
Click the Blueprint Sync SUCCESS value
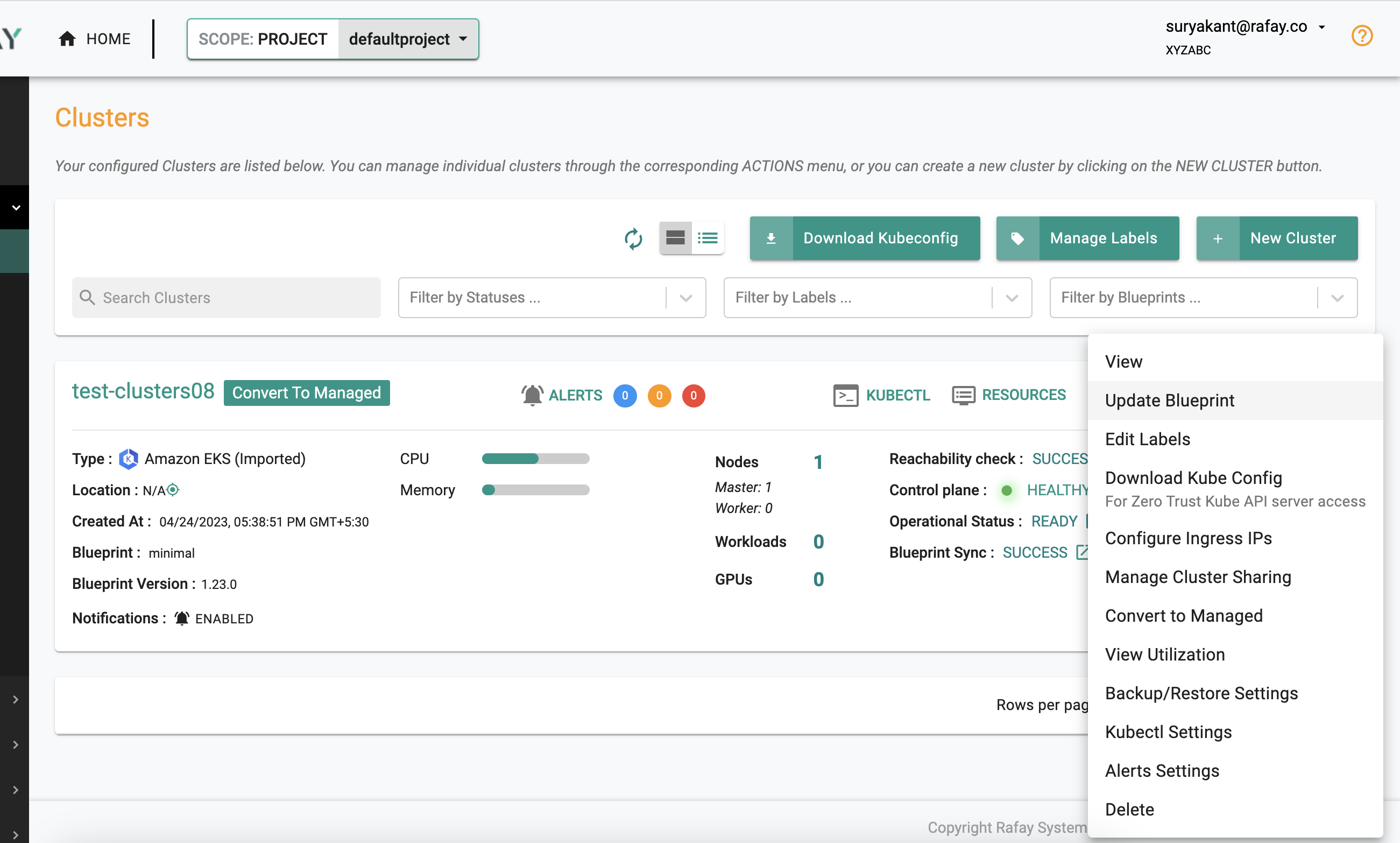tap(1035, 553)
